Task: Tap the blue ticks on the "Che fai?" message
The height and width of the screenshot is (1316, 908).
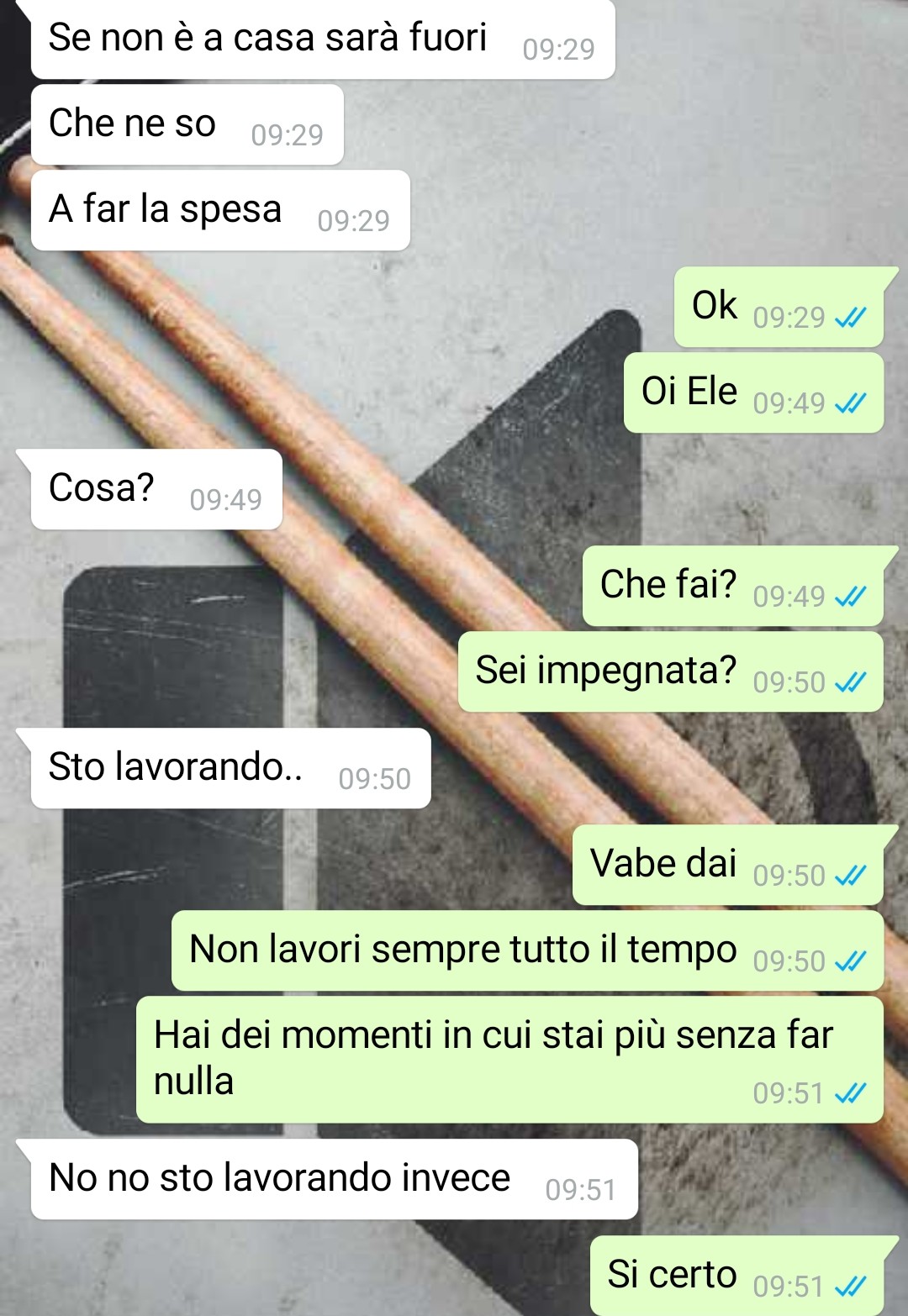Action: point(850,597)
